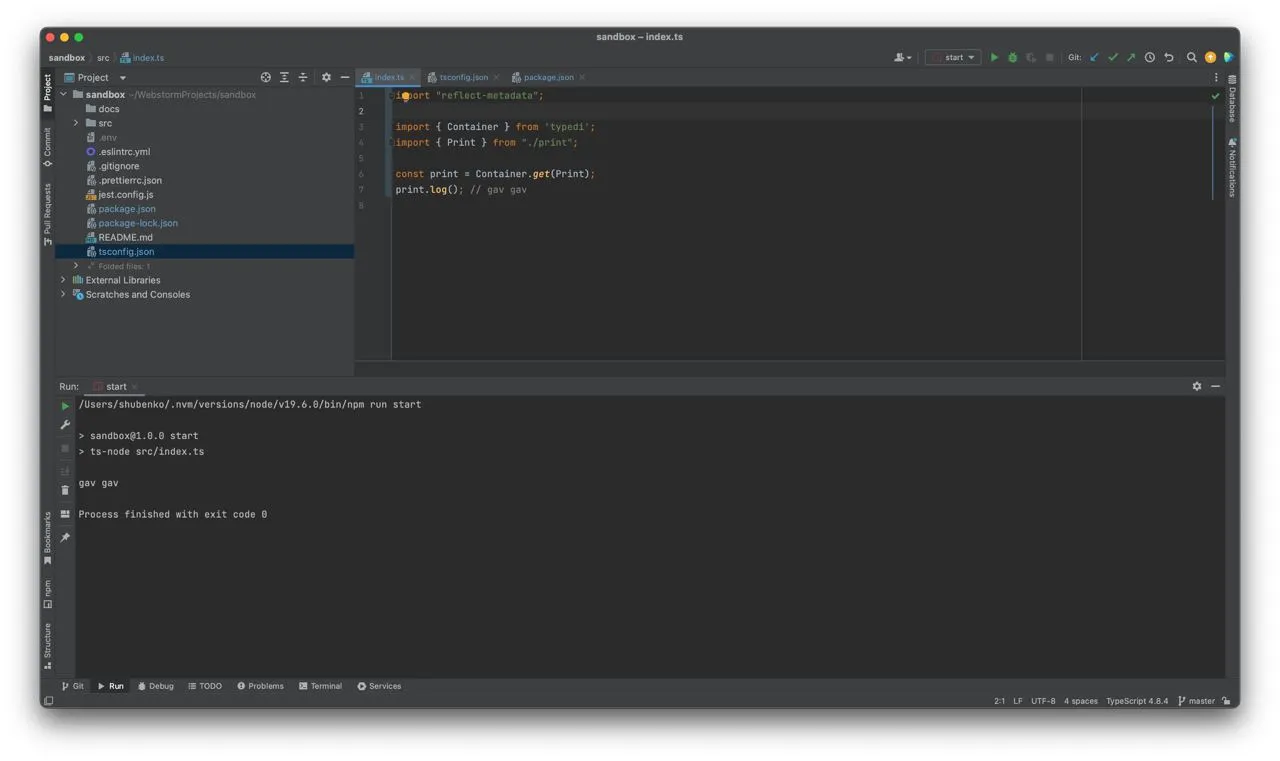1280x761 pixels.
Task: Open the TODO tool window tab
Action: click(205, 686)
